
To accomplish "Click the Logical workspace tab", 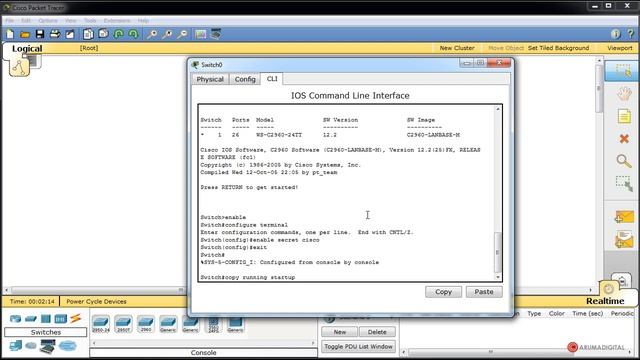I will click(x=27, y=49).
